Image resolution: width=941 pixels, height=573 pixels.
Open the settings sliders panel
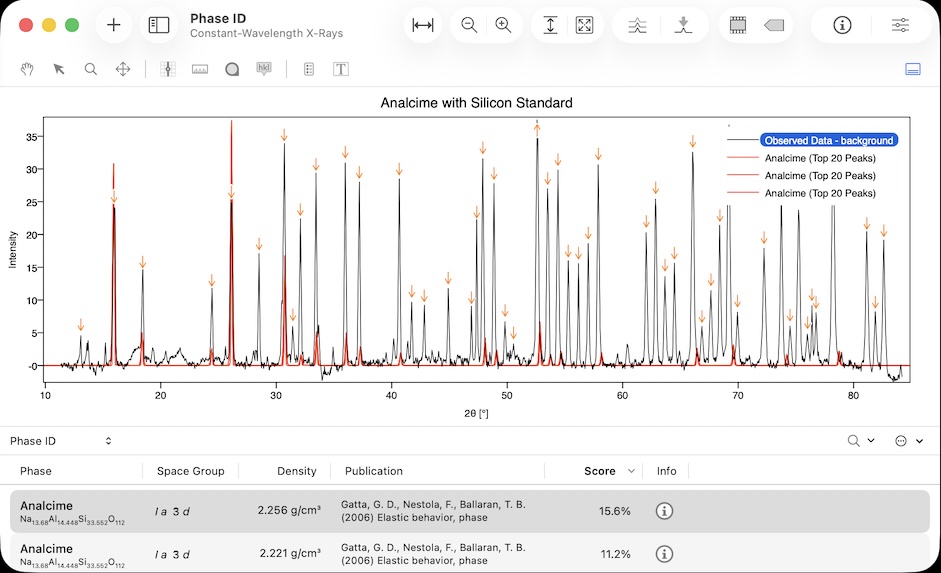pos(900,26)
